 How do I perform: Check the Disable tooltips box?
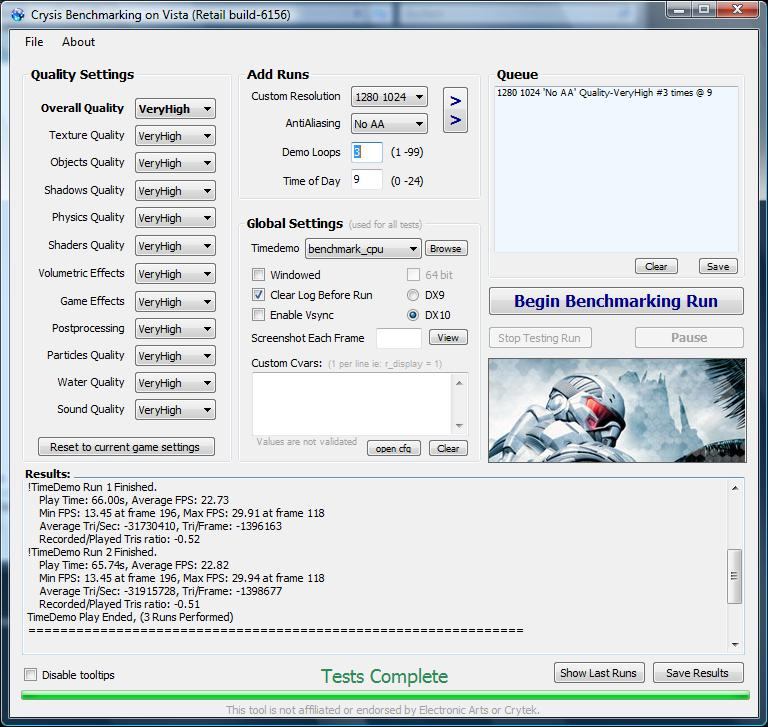(30, 675)
